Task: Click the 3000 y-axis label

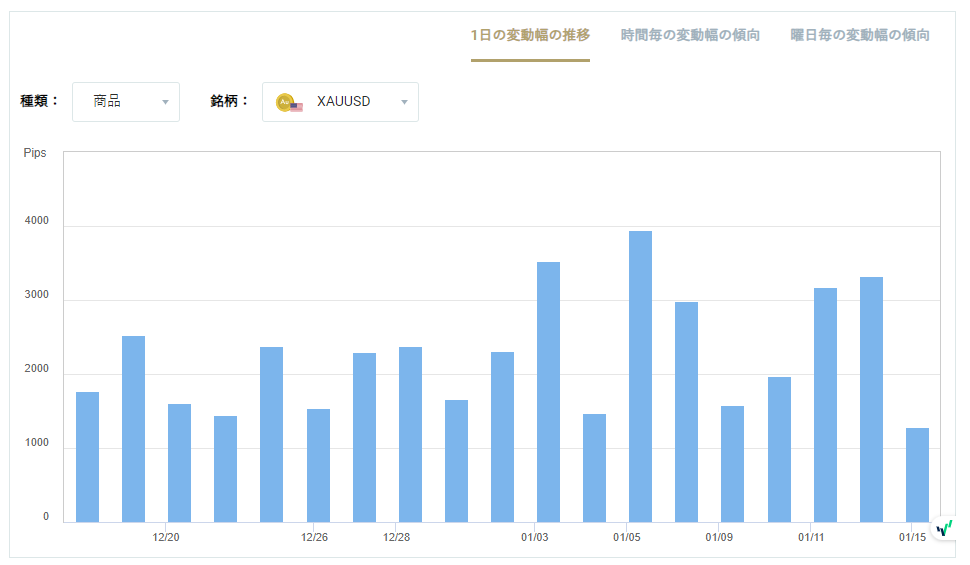Action: pyautogui.click(x=36, y=295)
